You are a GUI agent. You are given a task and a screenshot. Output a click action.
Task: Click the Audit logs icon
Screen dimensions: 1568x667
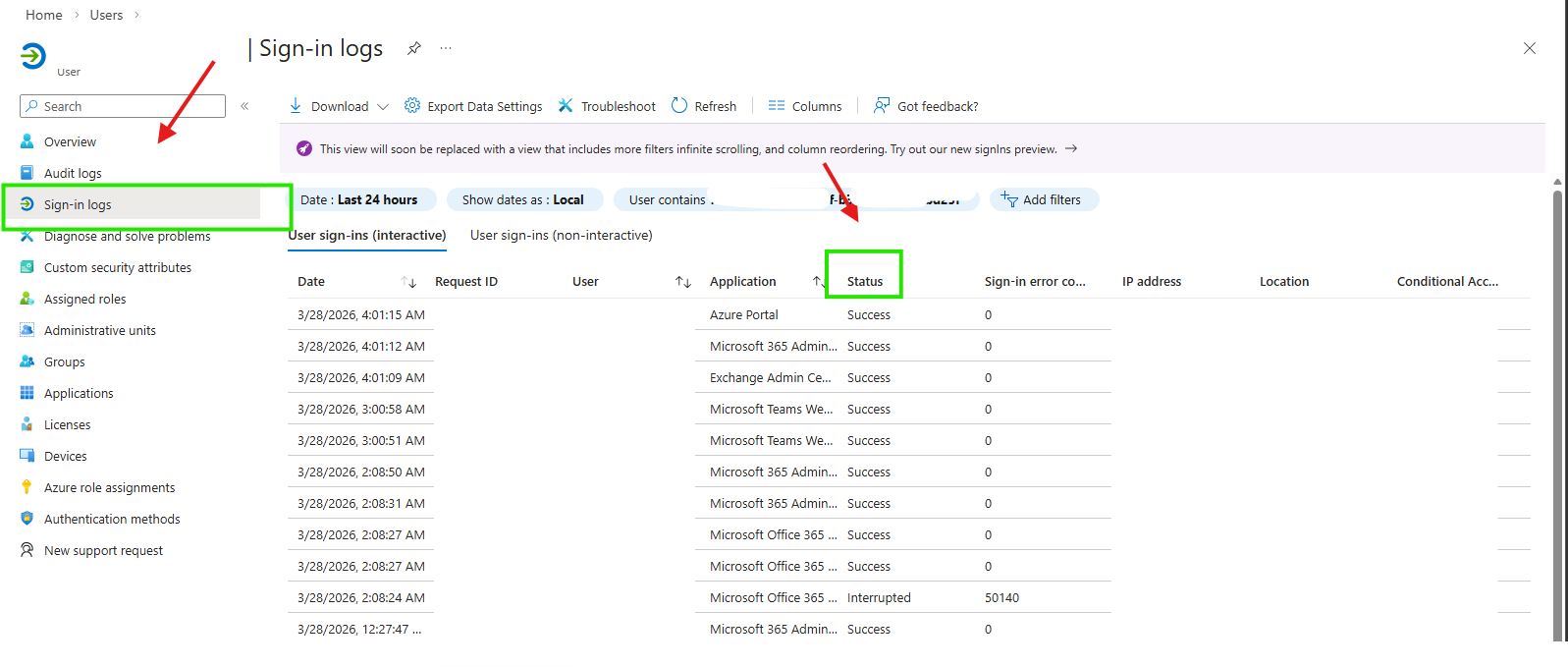pyautogui.click(x=27, y=173)
